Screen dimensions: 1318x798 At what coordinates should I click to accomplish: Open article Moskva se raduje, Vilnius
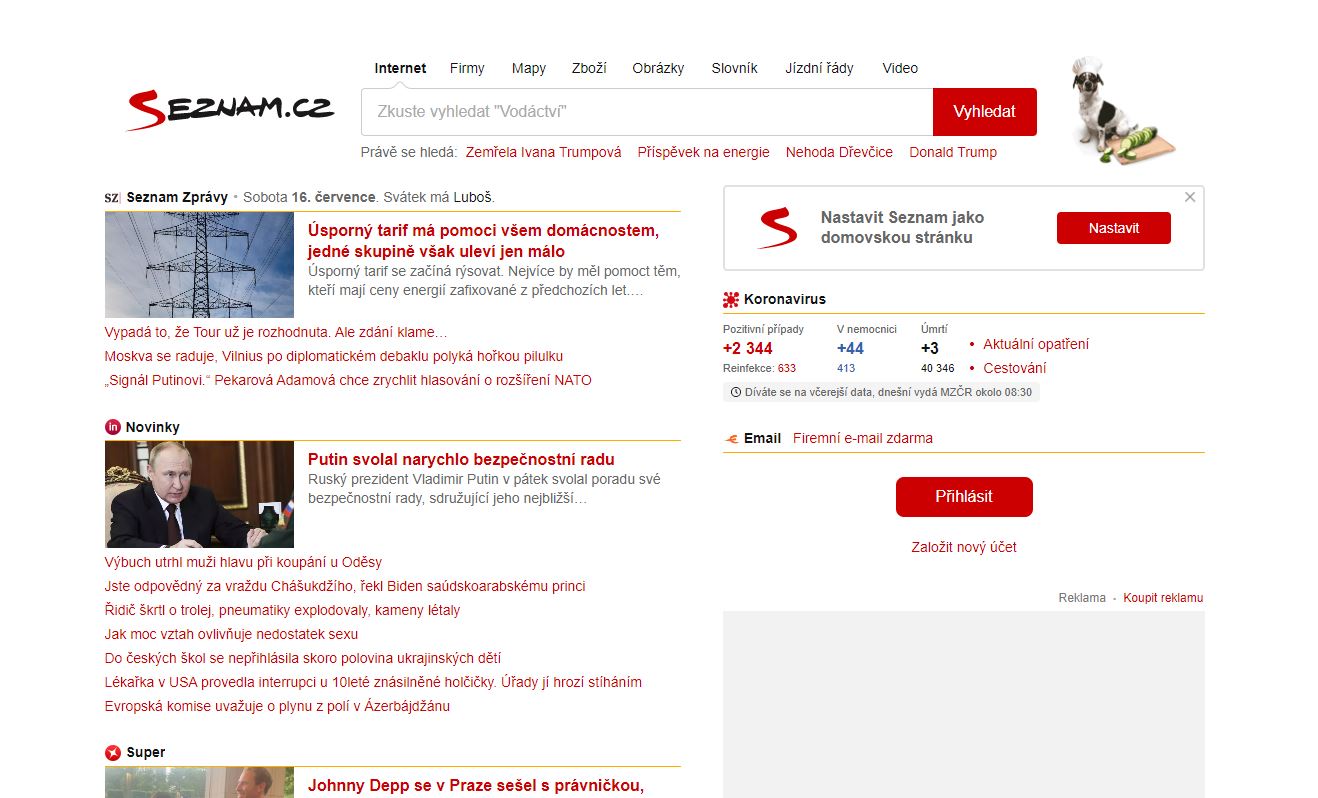tap(334, 356)
